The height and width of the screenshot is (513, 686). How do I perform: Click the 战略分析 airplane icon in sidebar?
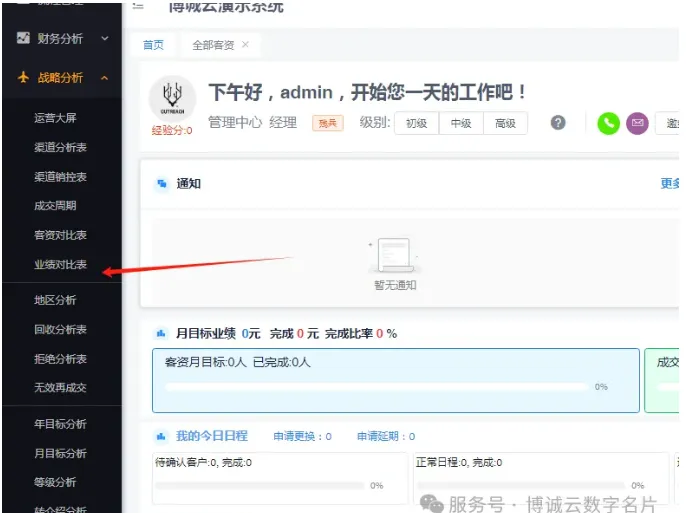click(24, 77)
